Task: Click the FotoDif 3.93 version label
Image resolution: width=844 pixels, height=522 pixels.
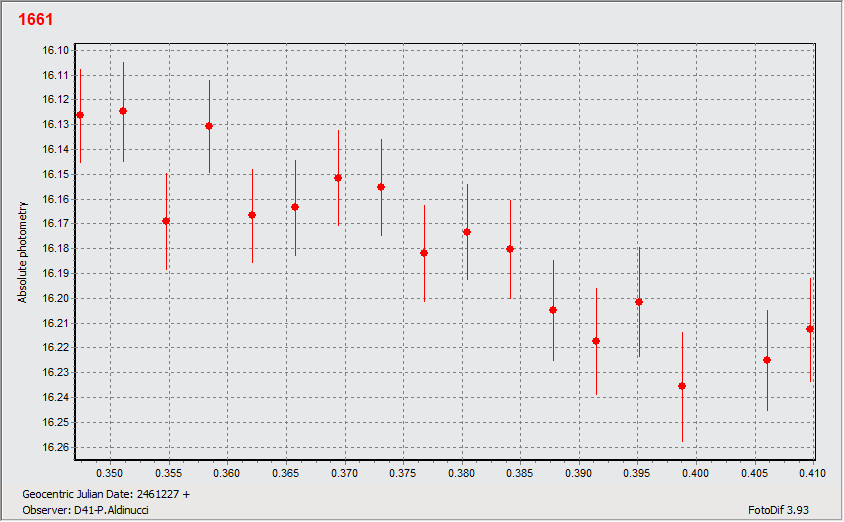Action: pos(778,510)
